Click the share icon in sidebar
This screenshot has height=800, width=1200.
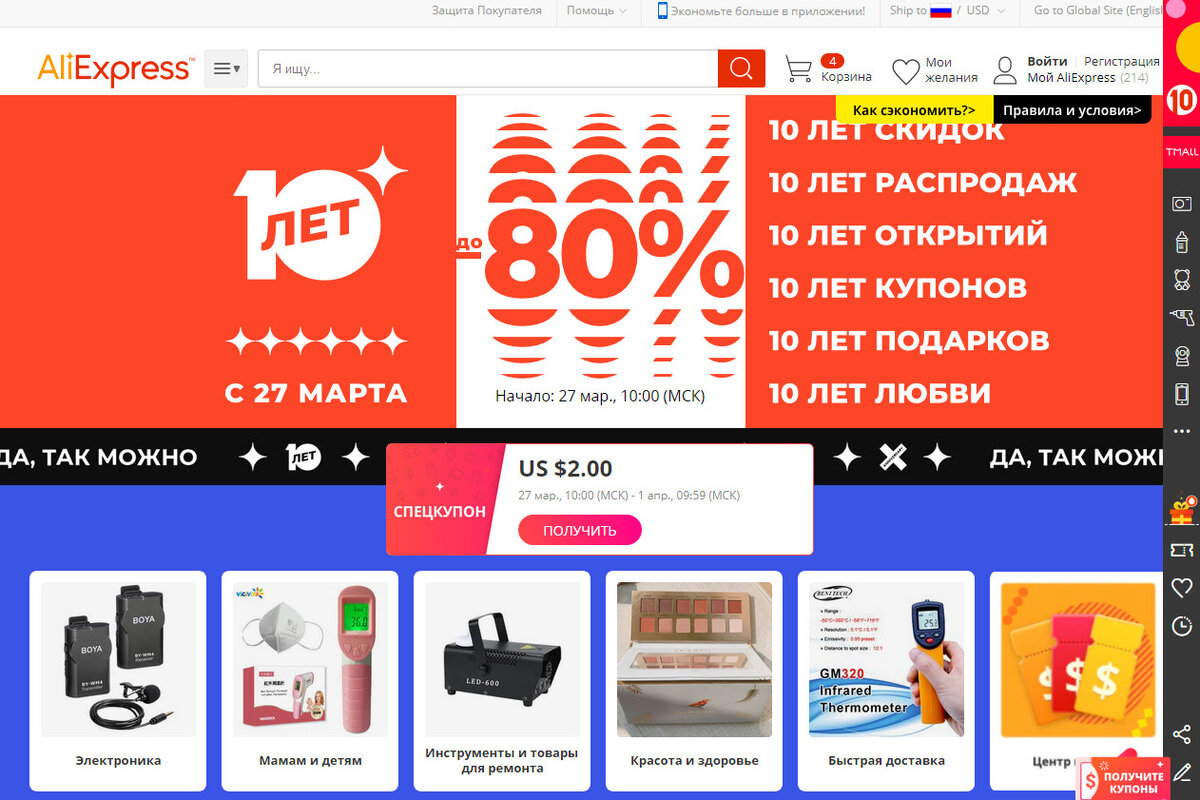tap(1182, 735)
